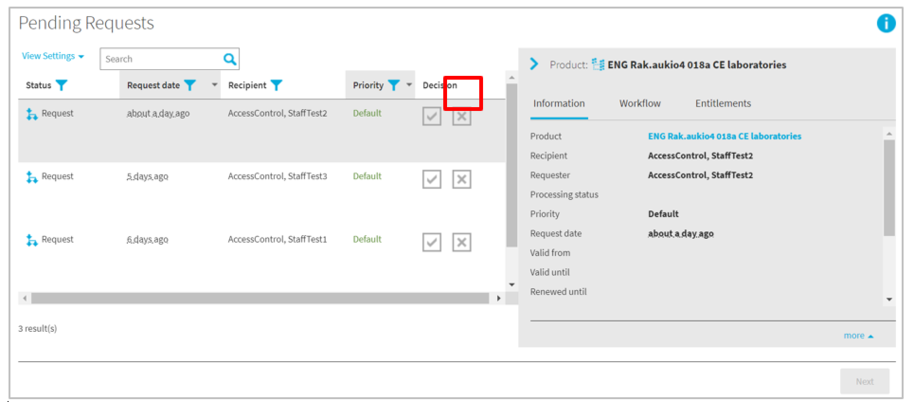Open Request date sort dropdown arrow

pos(215,86)
